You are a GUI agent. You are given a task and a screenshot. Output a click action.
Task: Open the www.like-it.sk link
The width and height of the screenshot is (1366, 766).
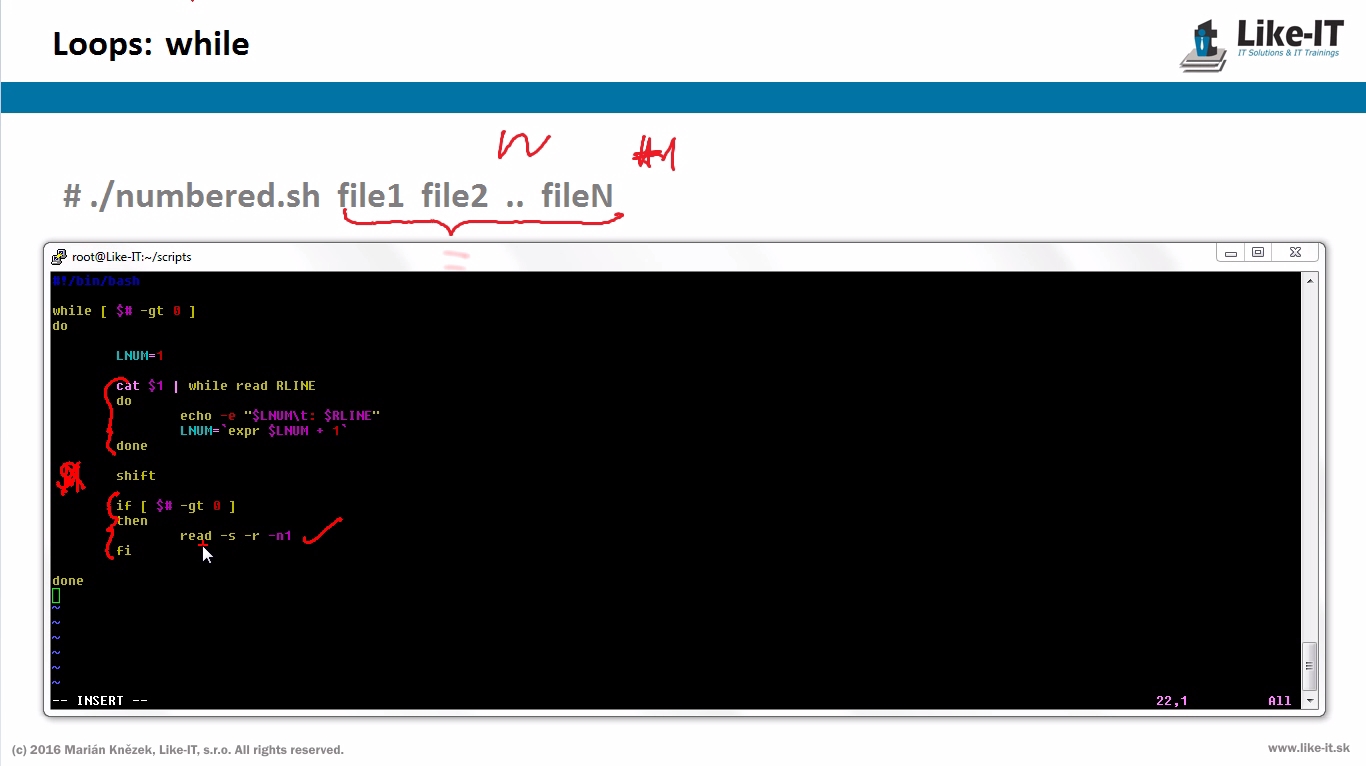point(1308,748)
